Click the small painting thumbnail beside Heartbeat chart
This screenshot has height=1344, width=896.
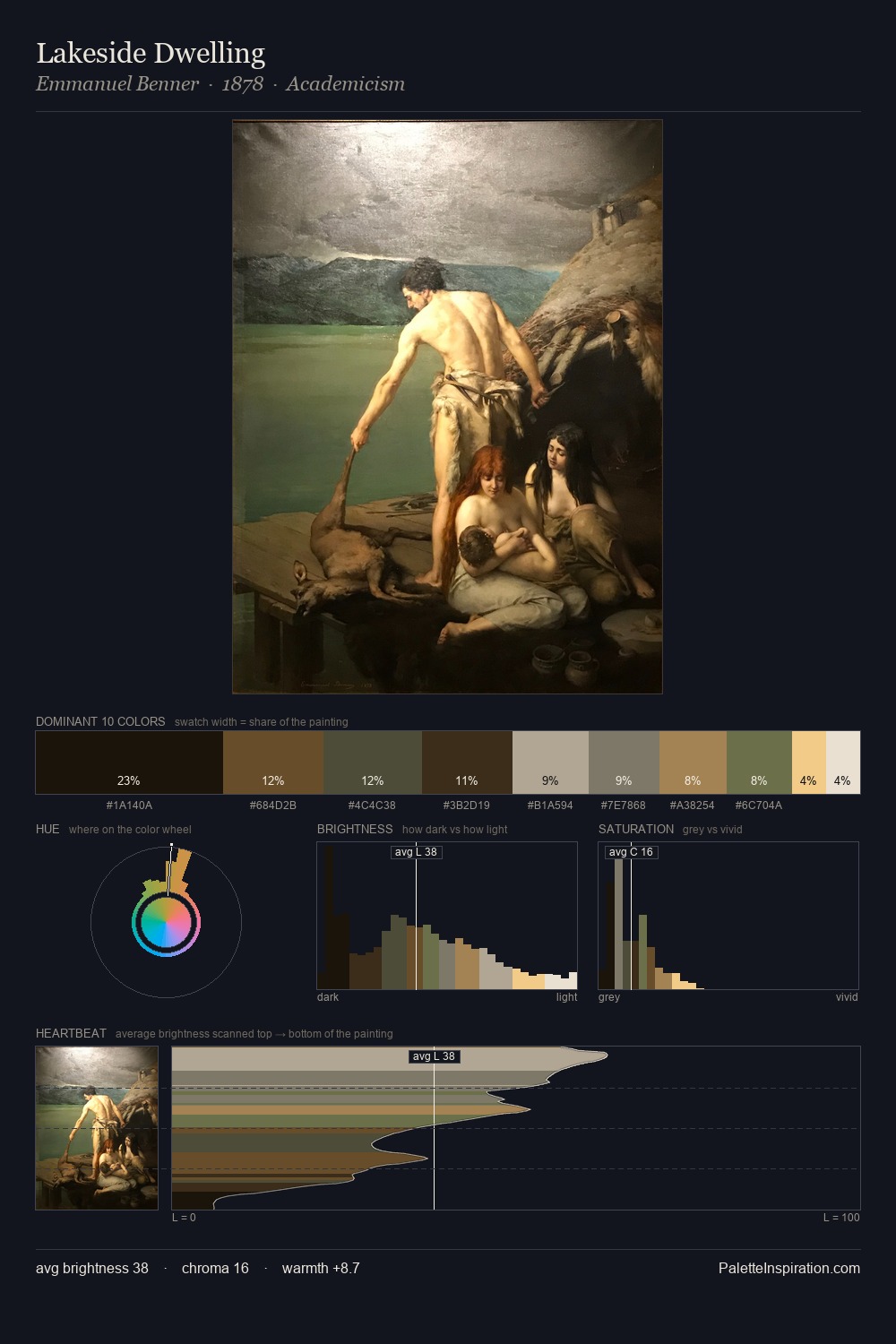tap(97, 1128)
